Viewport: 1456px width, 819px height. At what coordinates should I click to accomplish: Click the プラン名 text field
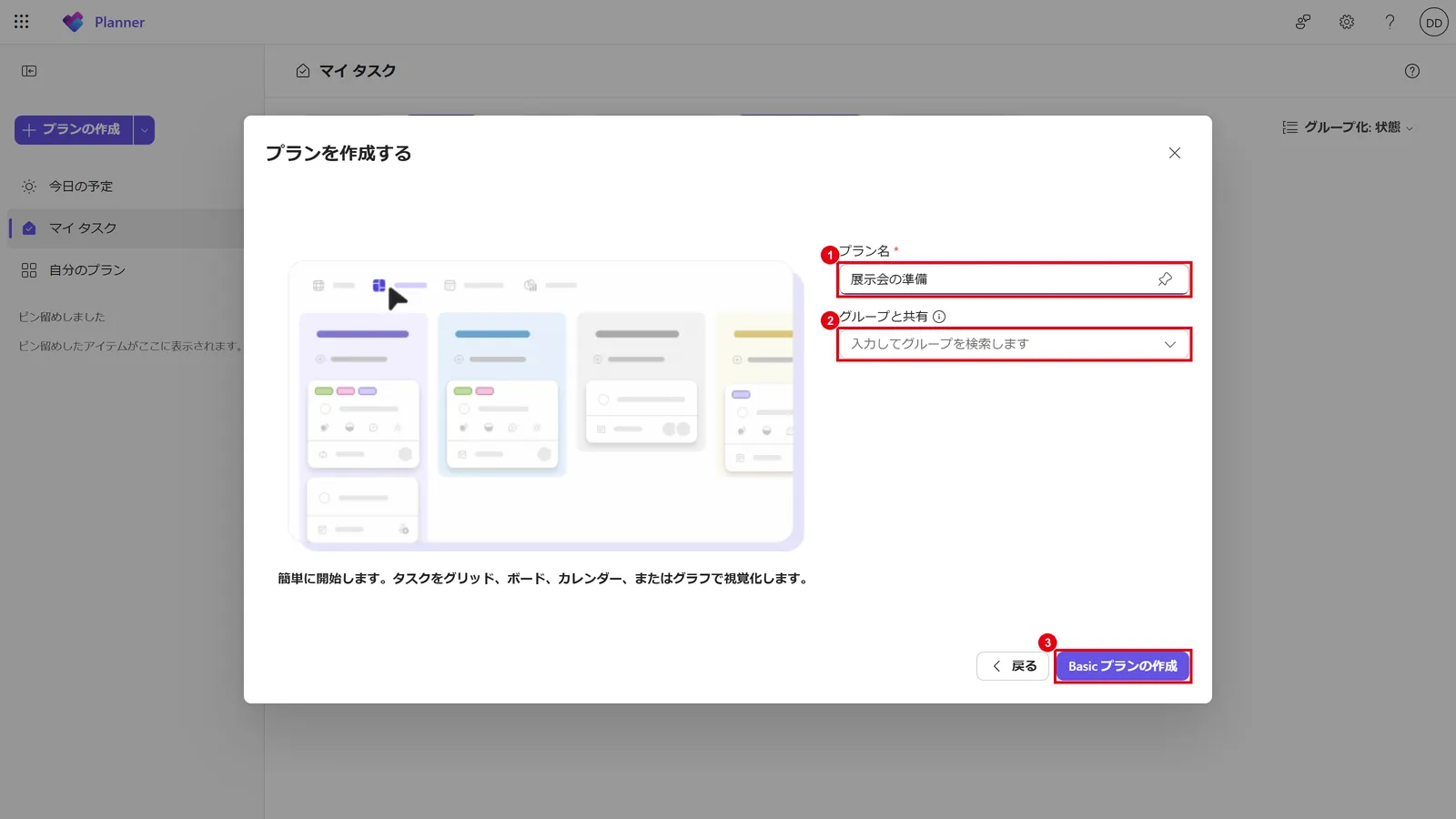click(1014, 279)
